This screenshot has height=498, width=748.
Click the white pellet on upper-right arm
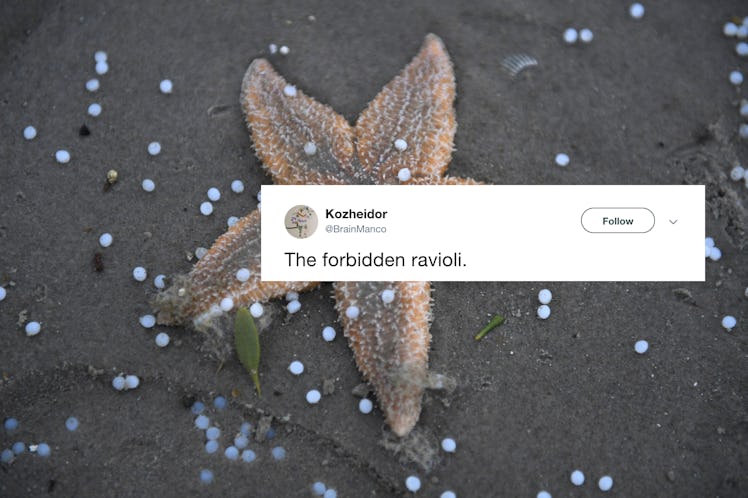point(401,145)
